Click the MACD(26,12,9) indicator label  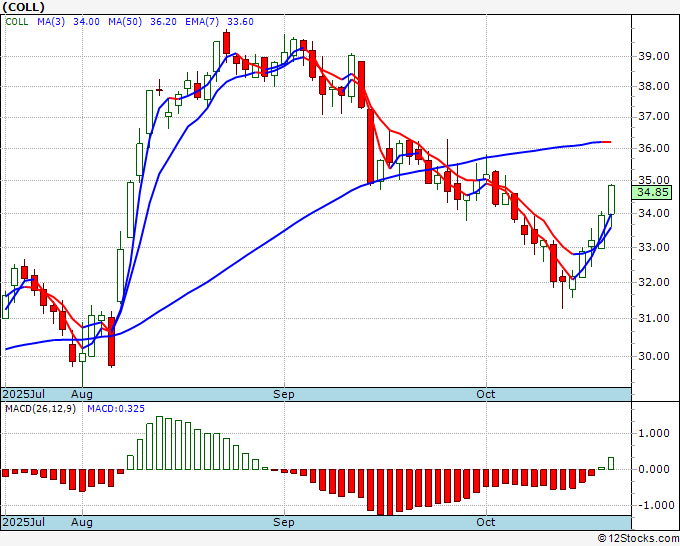click(x=40, y=409)
